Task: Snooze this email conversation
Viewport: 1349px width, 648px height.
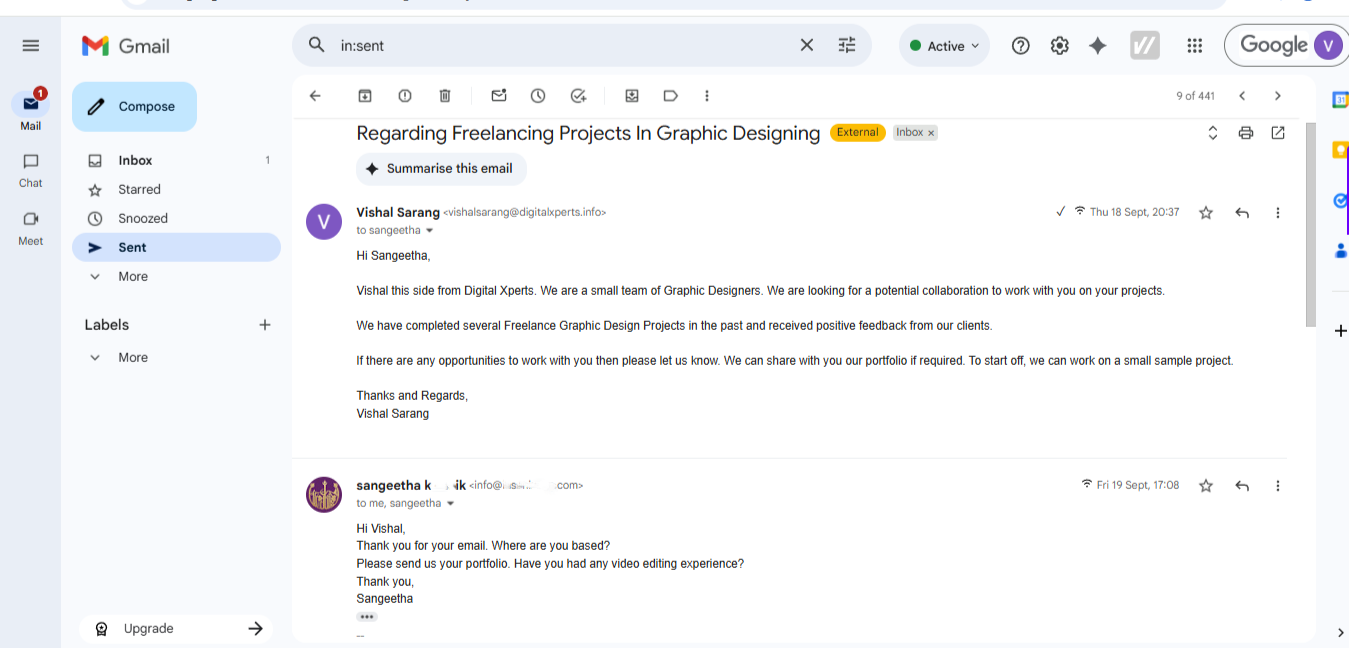Action: pyautogui.click(x=538, y=96)
